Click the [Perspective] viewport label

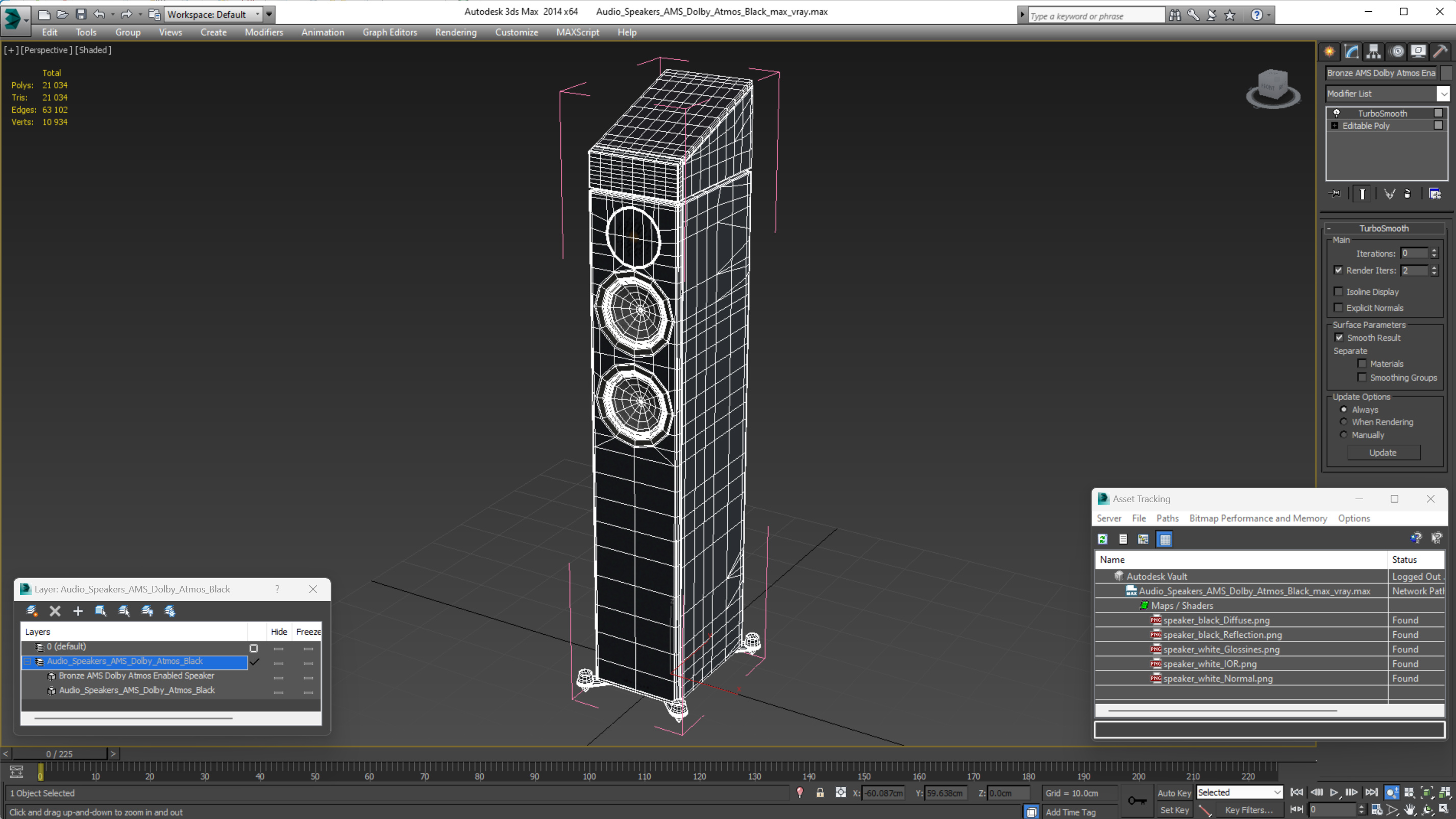[x=46, y=49]
